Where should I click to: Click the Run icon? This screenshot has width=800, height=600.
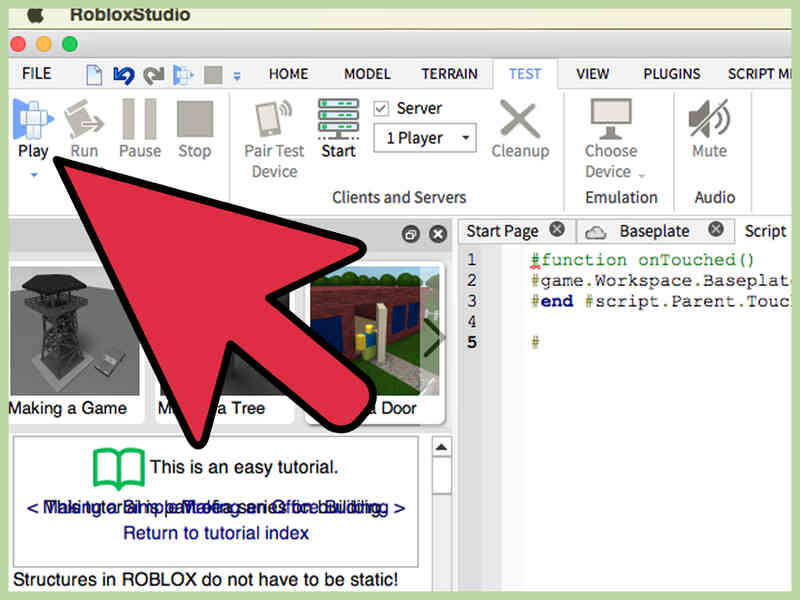(84, 119)
